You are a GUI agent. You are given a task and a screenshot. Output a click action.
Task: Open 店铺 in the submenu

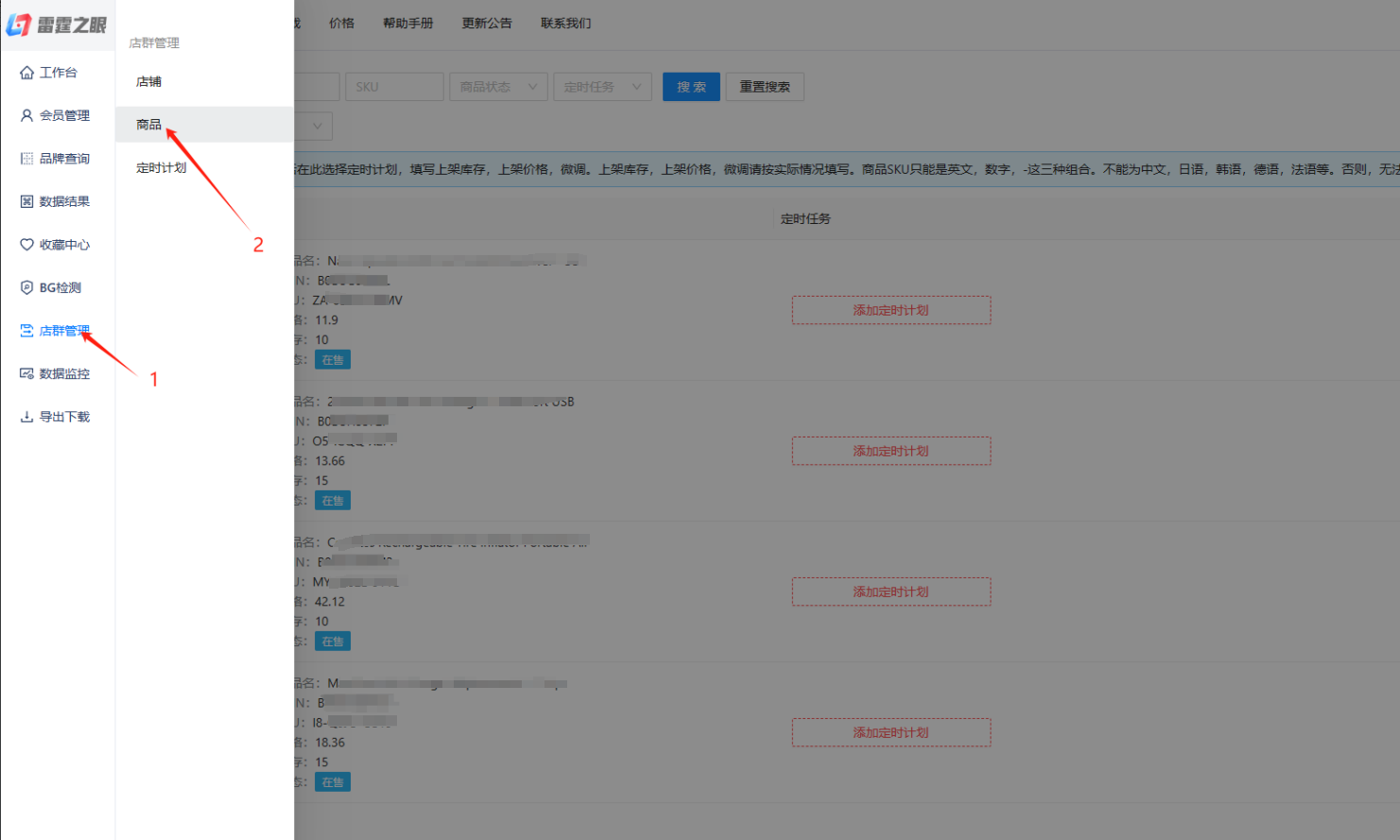pos(149,81)
